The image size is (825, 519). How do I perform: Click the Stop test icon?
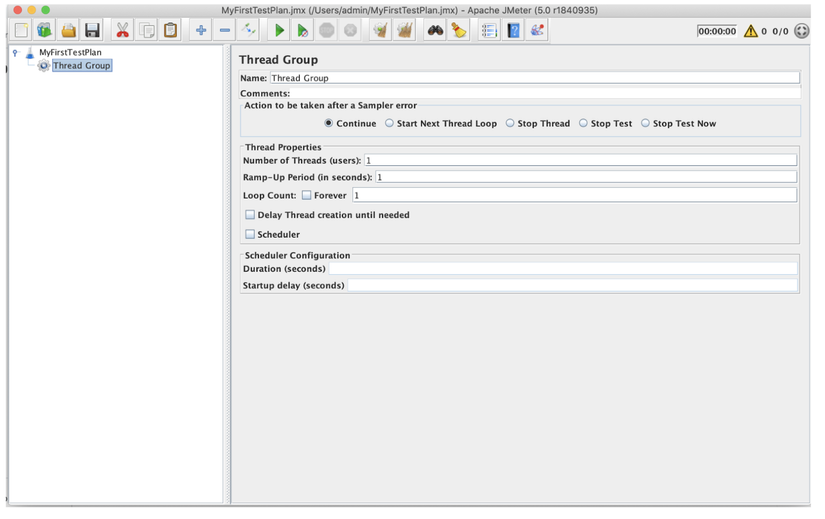click(327, 31)
